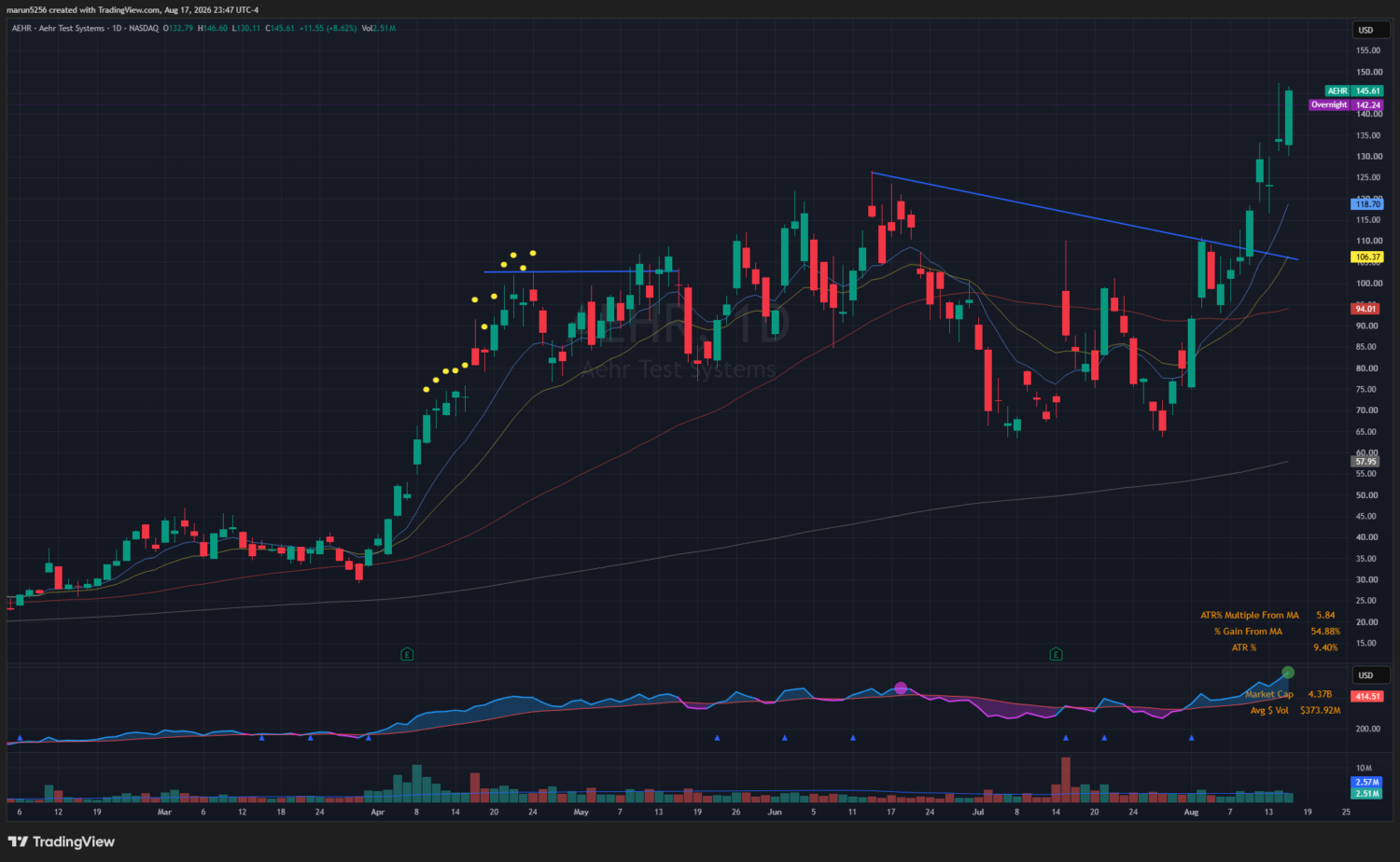The width and height of the screenshot is (1400, 862).
Task: Click the Vol 2.51M reading in header
Action: (x=379, y=28)
